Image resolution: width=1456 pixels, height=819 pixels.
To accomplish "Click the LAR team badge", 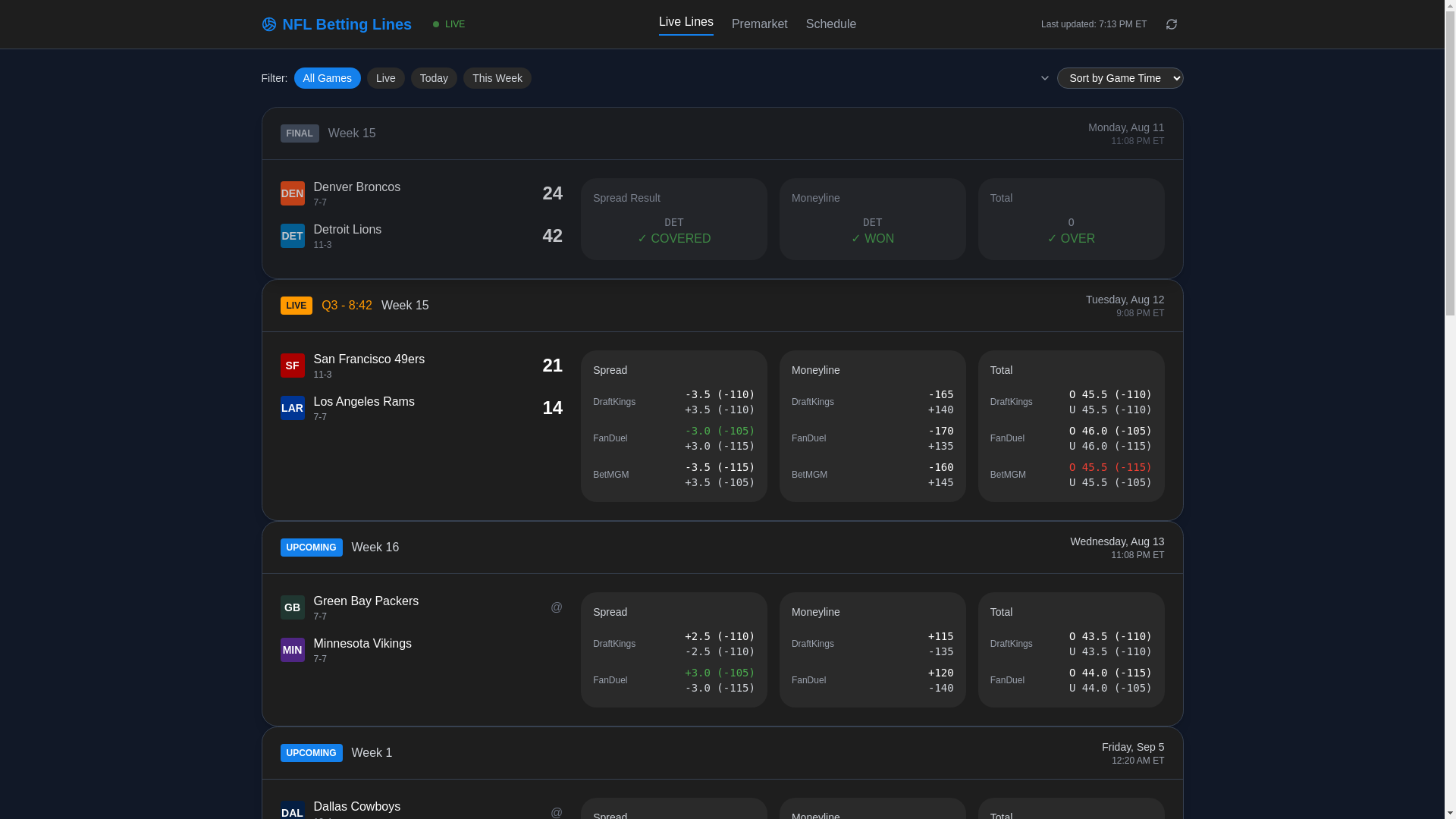I will click(x=292, y=408).
